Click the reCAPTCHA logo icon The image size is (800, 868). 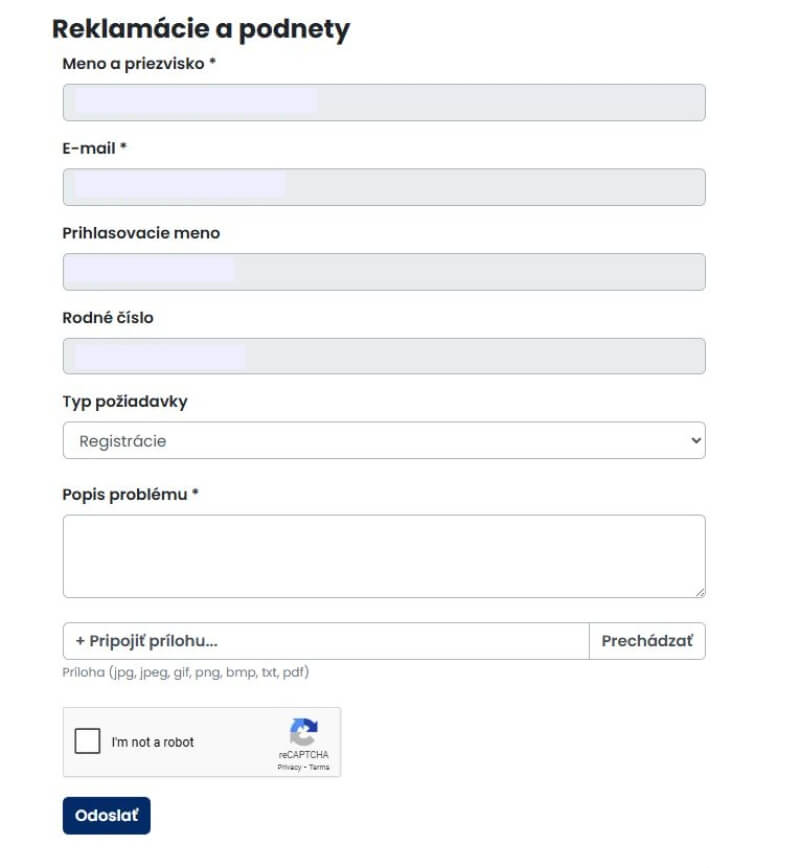tap(304, 731)
